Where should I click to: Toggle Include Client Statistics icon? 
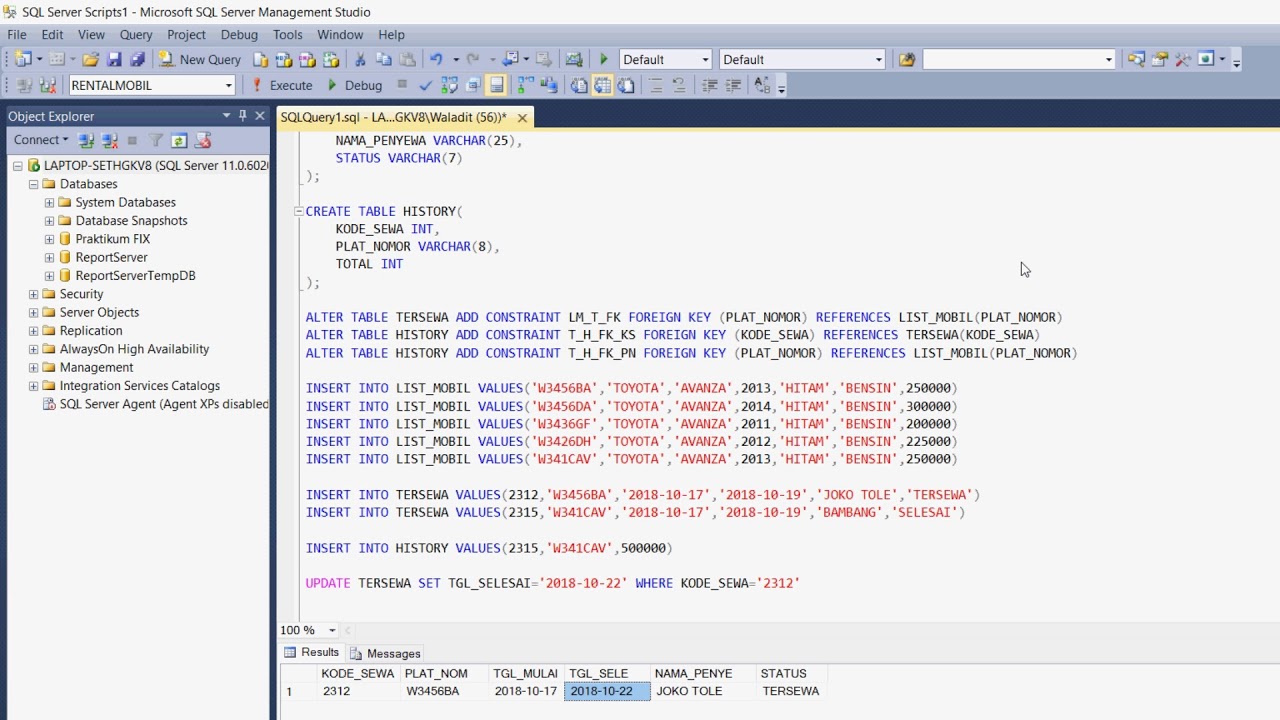(x=549, y=85)
